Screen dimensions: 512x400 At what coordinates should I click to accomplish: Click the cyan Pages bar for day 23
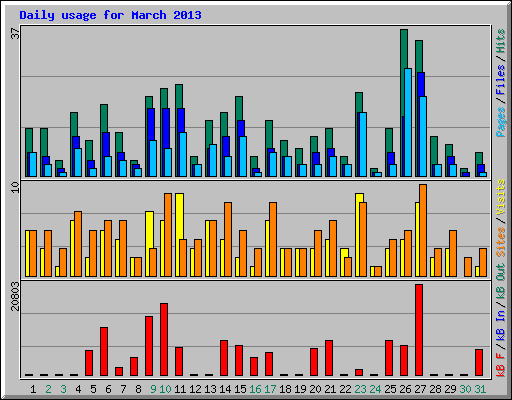[x=363, y=144]
